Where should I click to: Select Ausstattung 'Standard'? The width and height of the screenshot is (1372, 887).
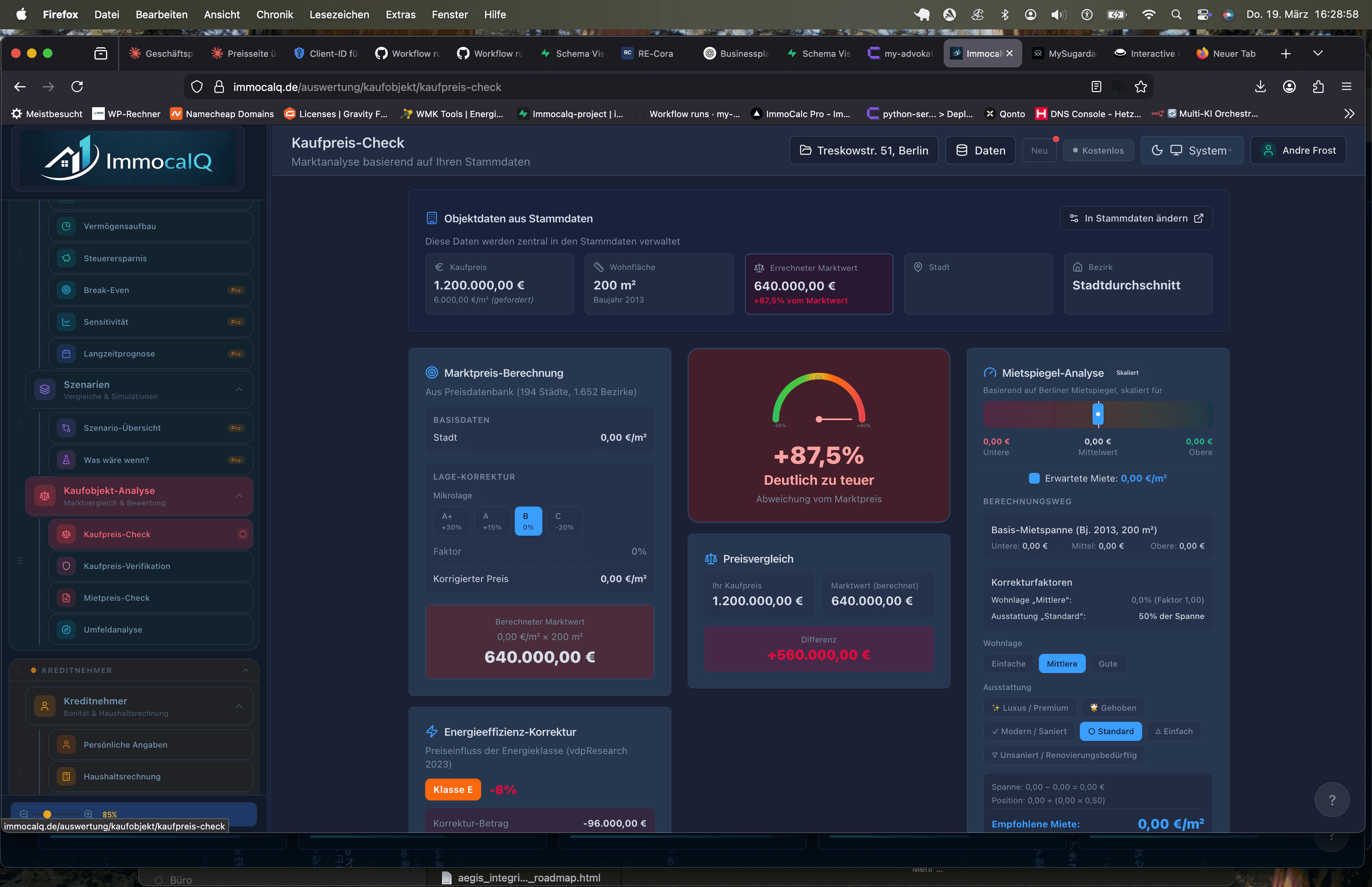pos(1111,731)
